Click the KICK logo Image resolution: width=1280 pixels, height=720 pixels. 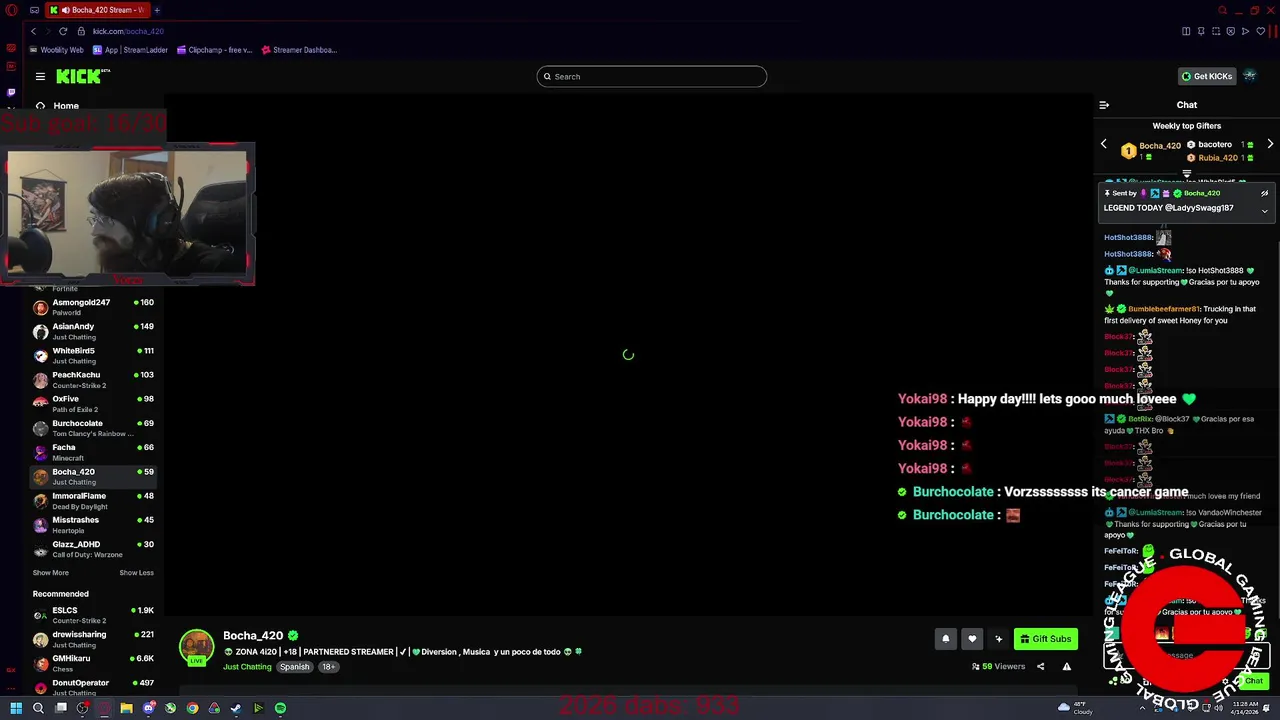[83, 76]
